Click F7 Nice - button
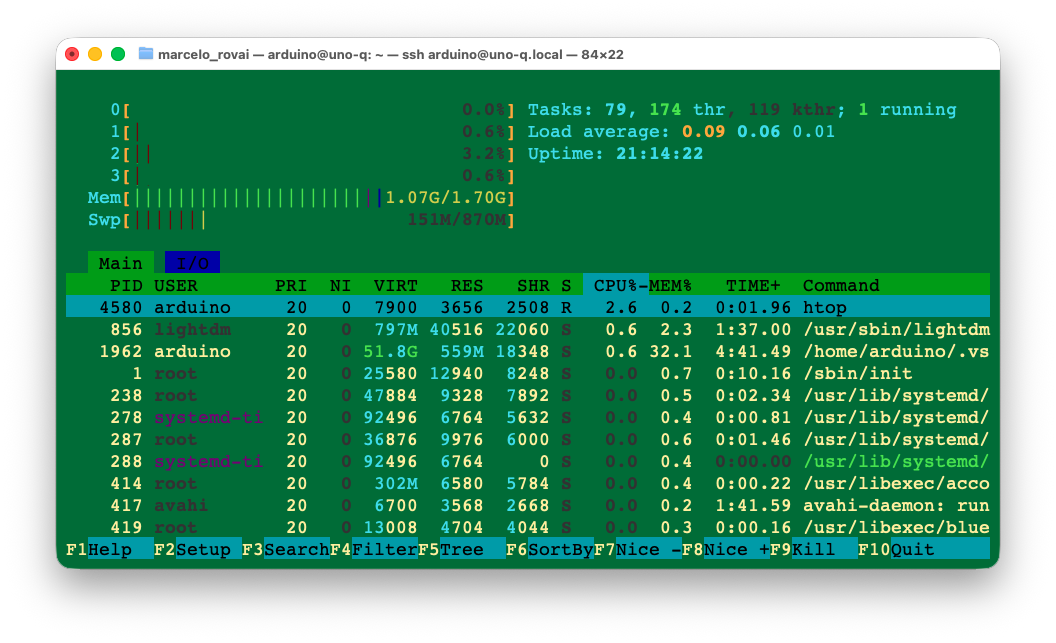 point(638,549)
